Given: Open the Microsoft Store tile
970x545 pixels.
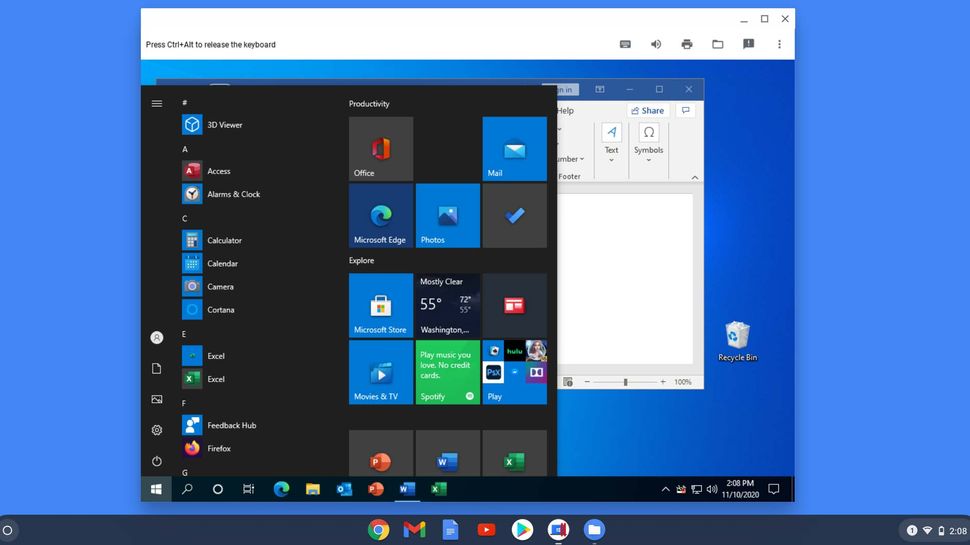Looking at the screenshot, I should 381,306.
